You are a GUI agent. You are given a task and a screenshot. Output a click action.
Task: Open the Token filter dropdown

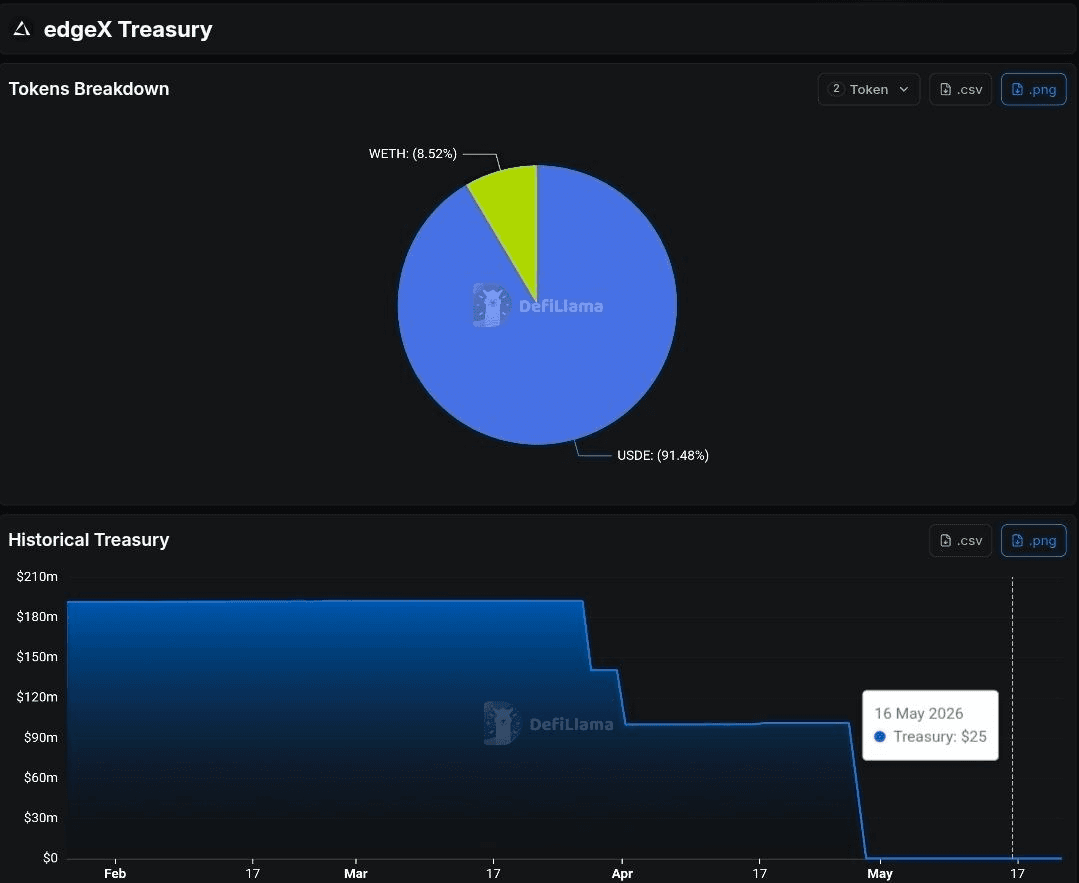tap(868, 89)
